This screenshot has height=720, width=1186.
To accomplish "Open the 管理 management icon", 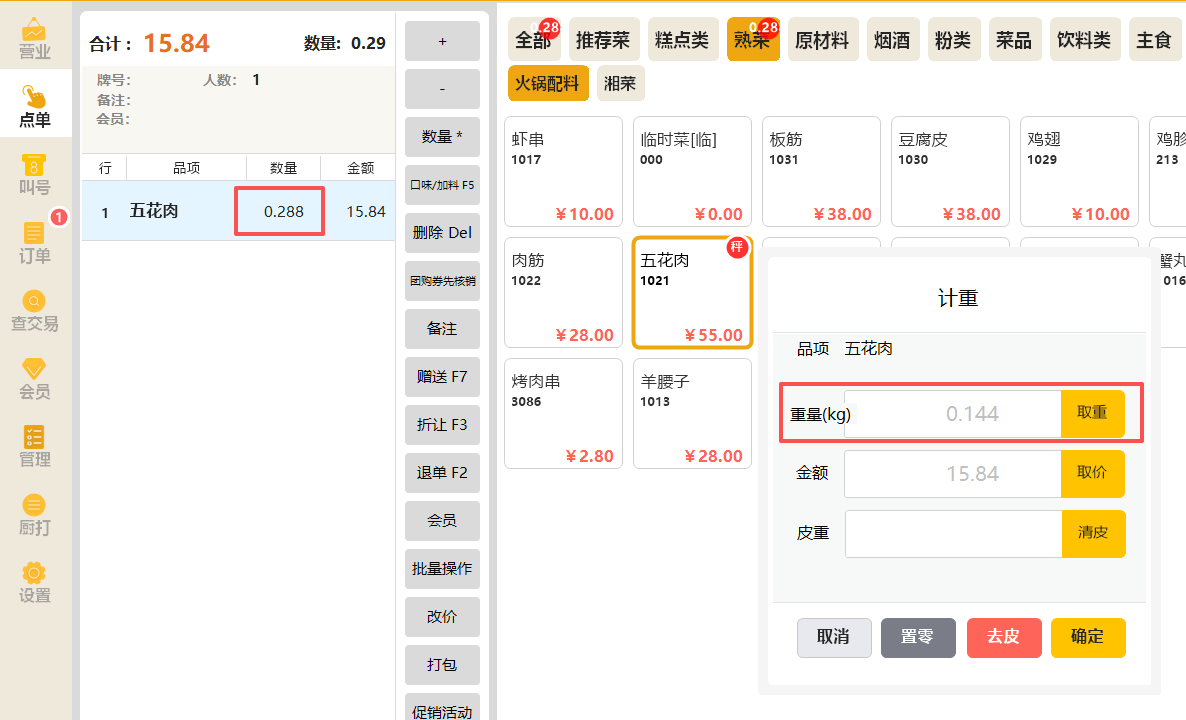I will [35, 447].
